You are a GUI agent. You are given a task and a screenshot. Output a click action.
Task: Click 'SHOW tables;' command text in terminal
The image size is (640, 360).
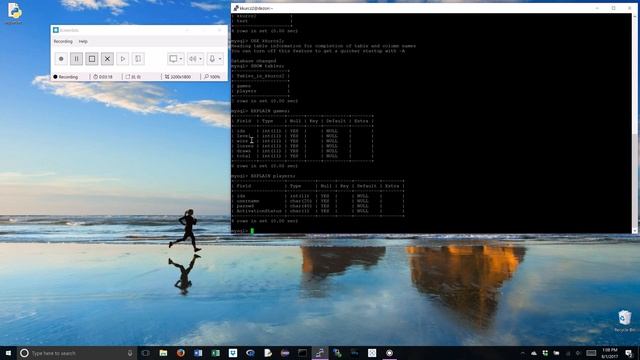click(x=267, y=66)
